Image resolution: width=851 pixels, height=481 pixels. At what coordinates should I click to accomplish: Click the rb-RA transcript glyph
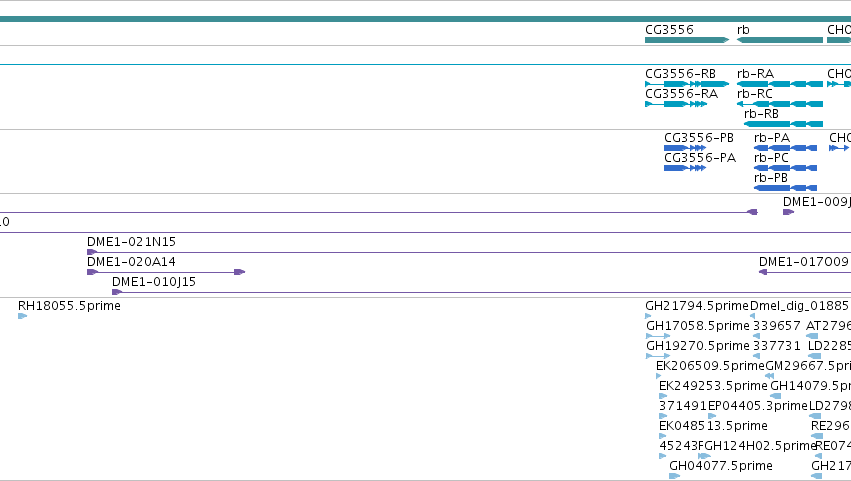tap(780, 84)
